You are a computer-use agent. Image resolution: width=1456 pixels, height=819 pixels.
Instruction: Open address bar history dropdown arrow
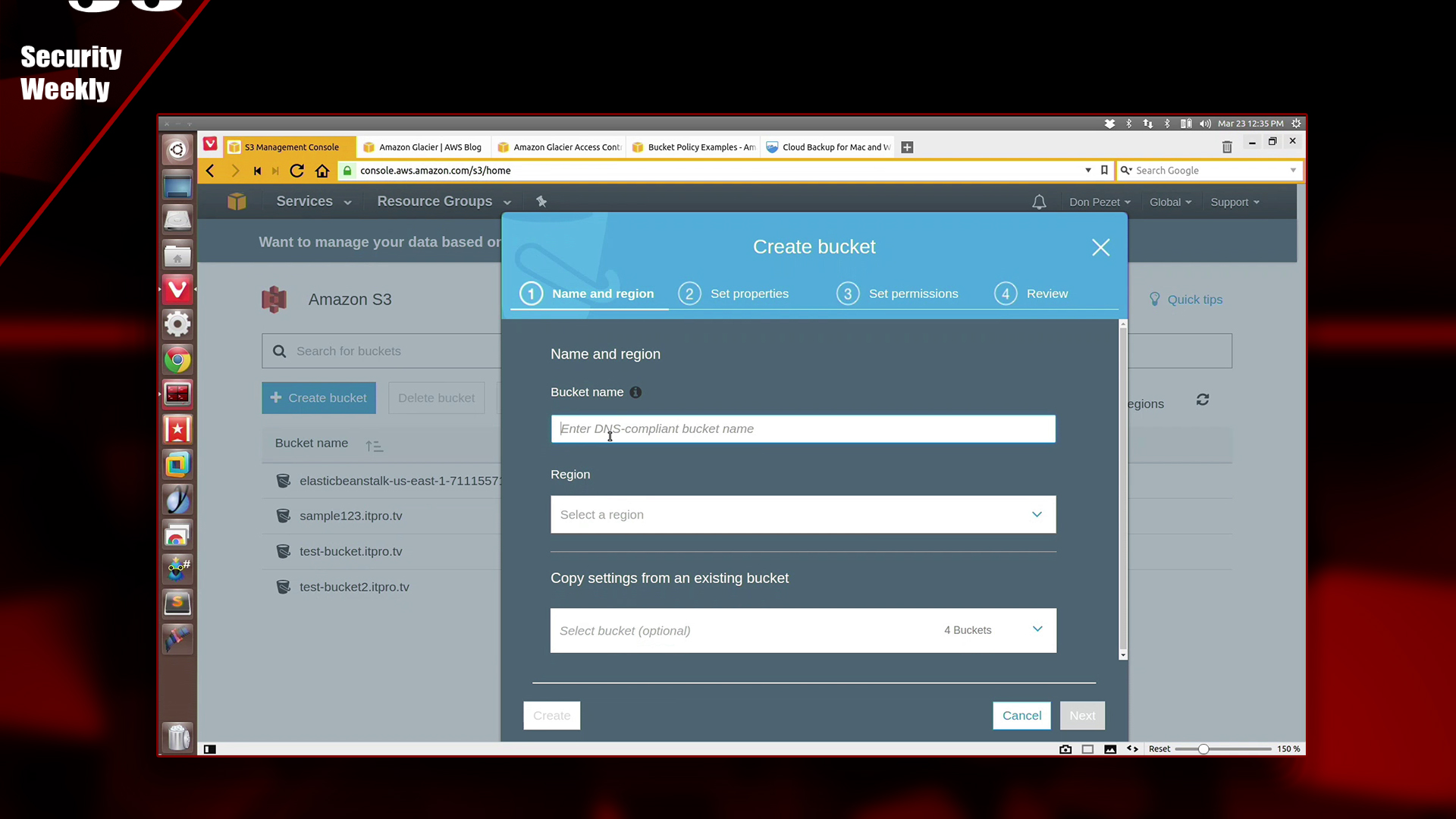tap(1088, 171)
